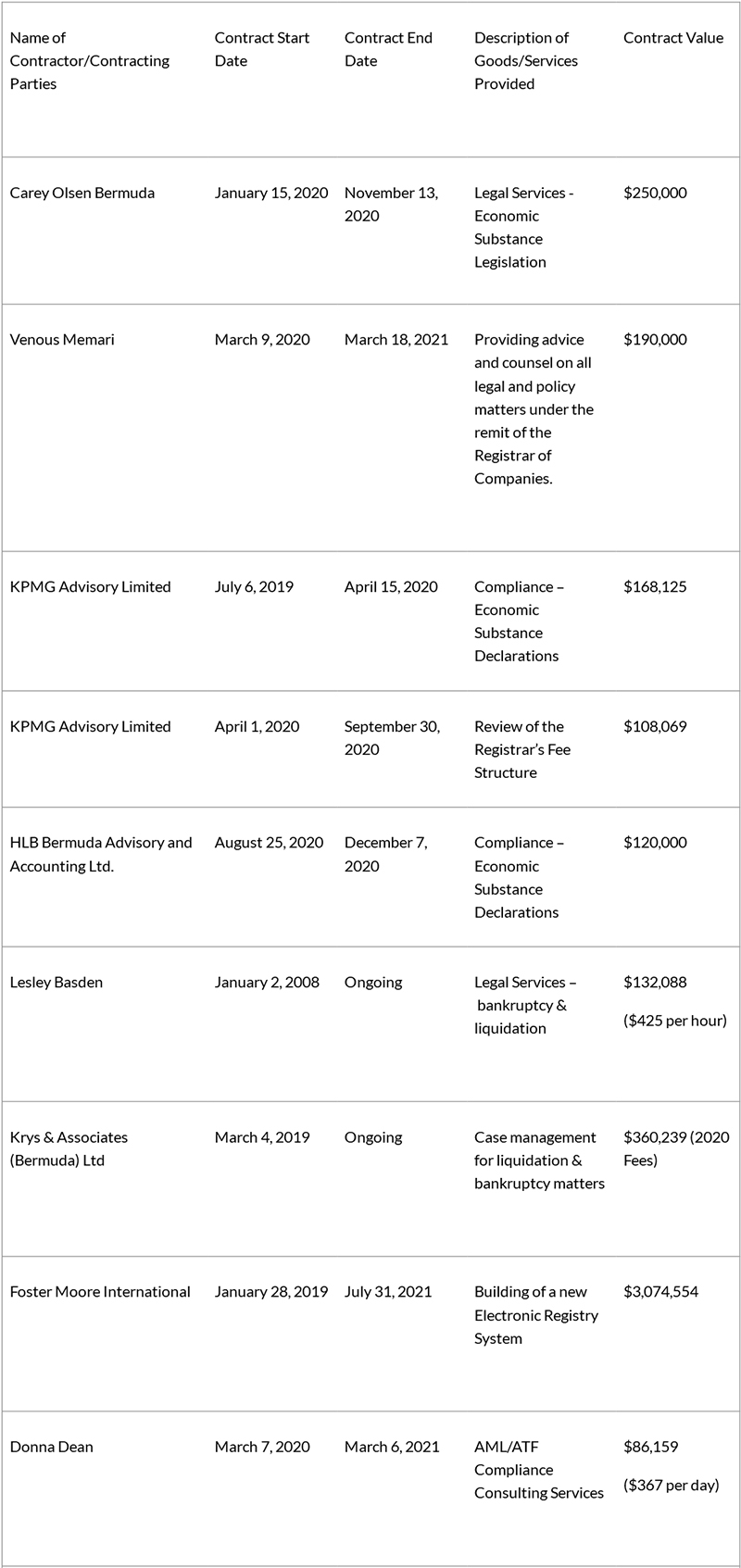The width and height of the screenshot is (741, 1568).
Task: Select the Foster Moore International name
Action: click(x=100, y=1291)
